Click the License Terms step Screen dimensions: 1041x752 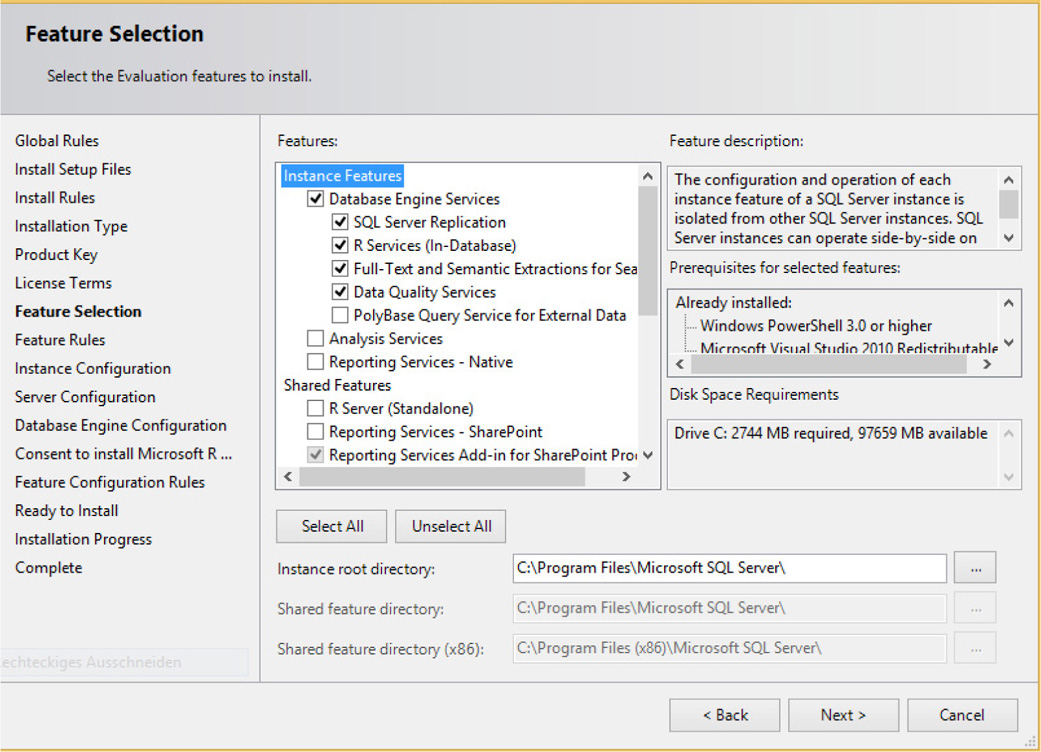click(x=63, y=283)
